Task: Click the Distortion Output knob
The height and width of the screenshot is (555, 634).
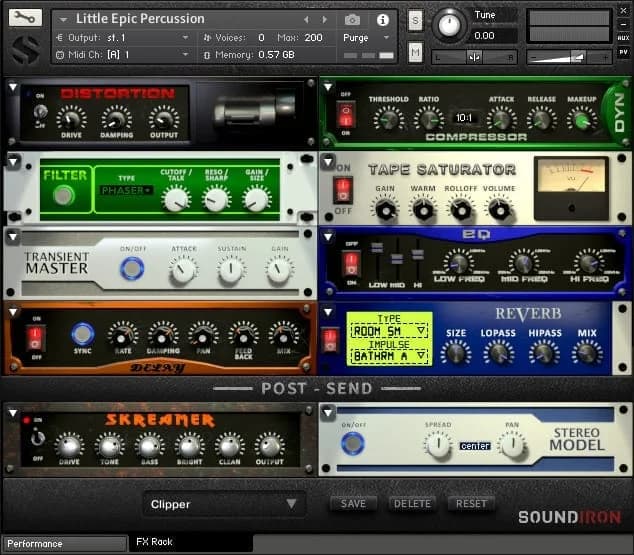Action: coord(163,118)
